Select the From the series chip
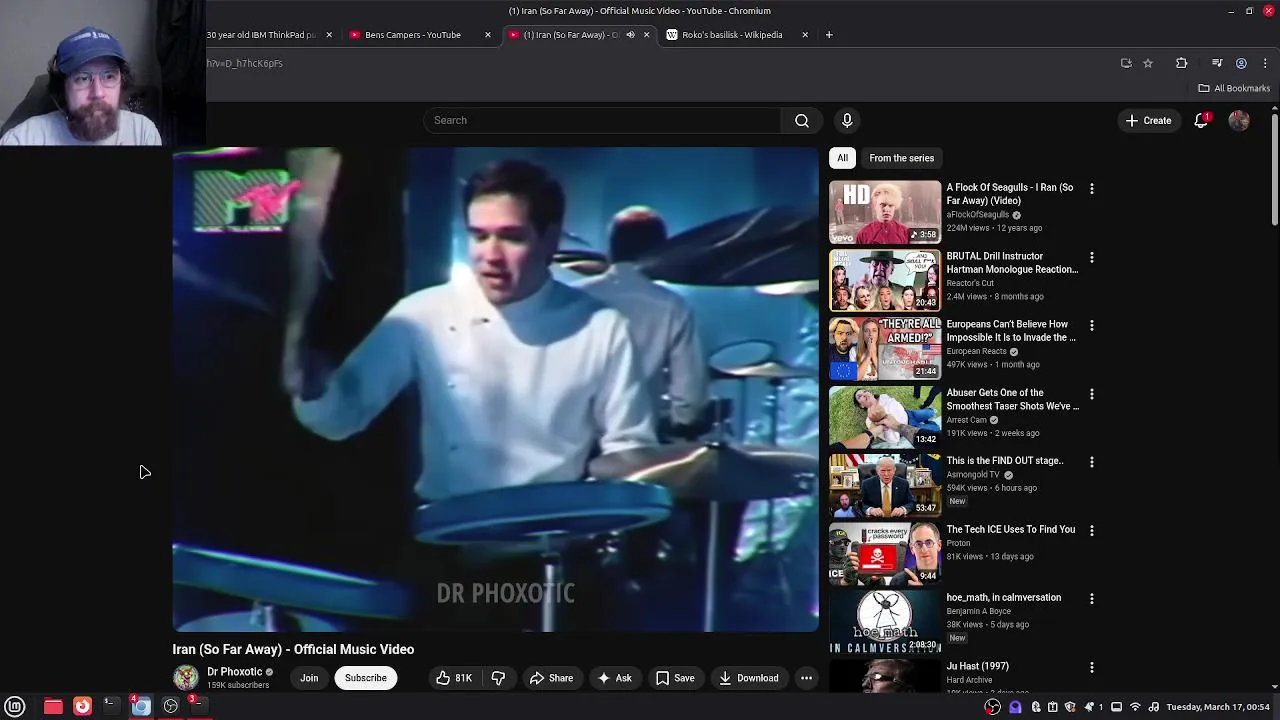Screen dimensions: 1280x720 pyautogui.click(x=901, y=158)
